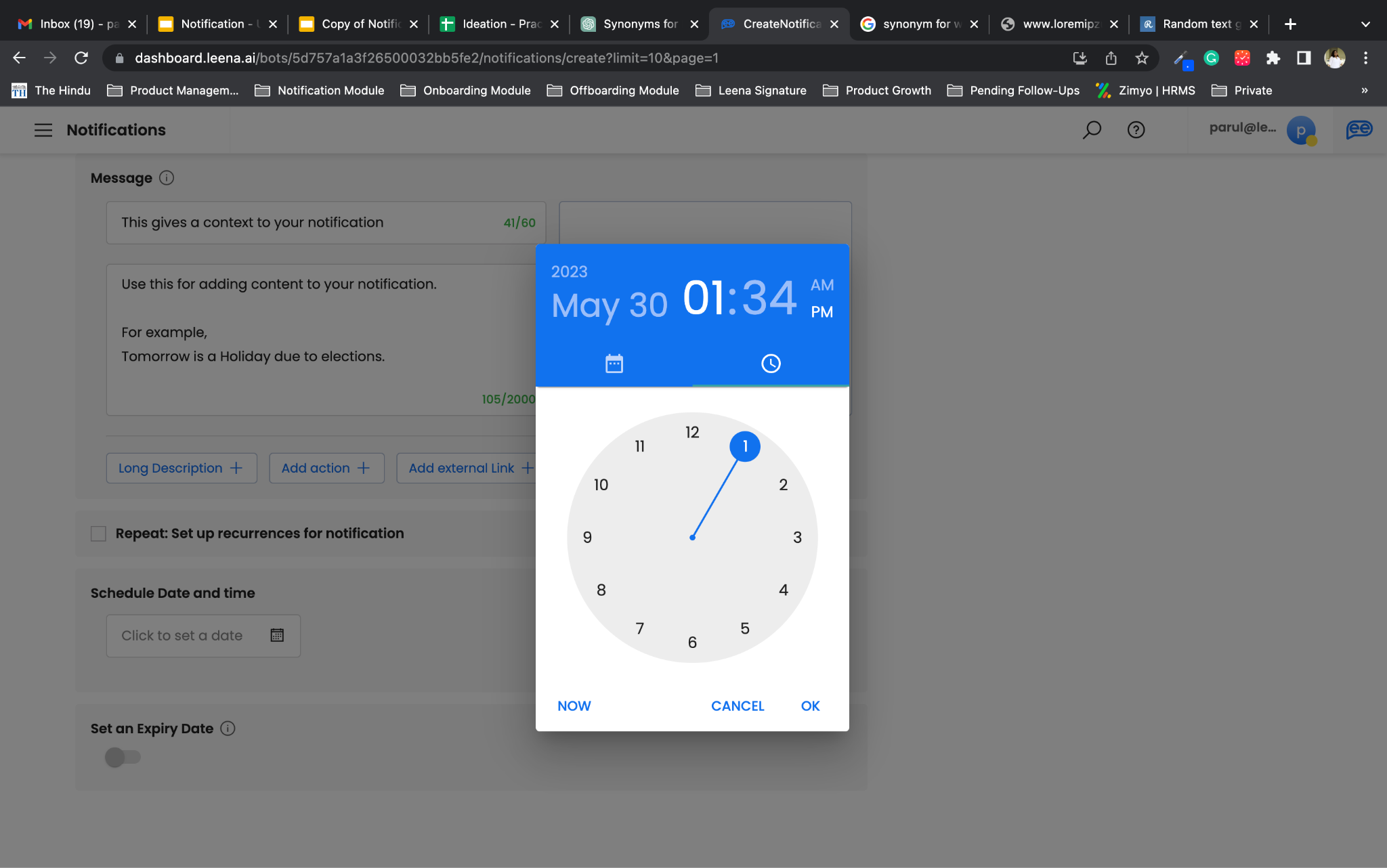Switch to the Ideation spreadsheet tab

point(498,24)
